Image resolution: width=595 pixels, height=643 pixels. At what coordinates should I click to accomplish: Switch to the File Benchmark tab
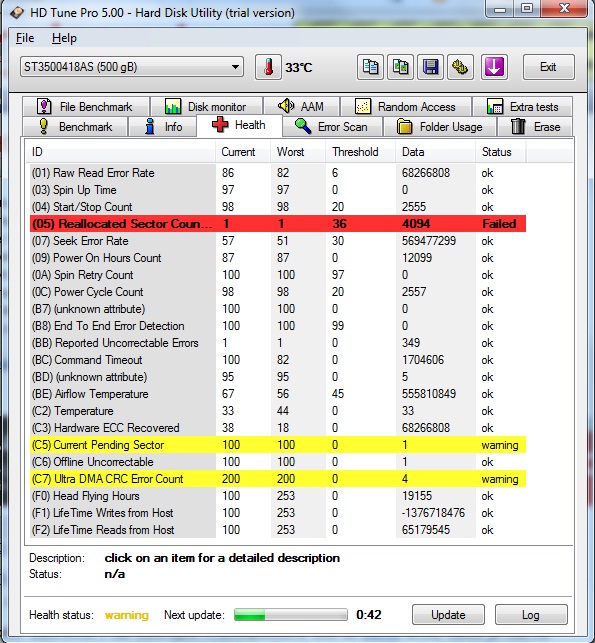(86, 107)
